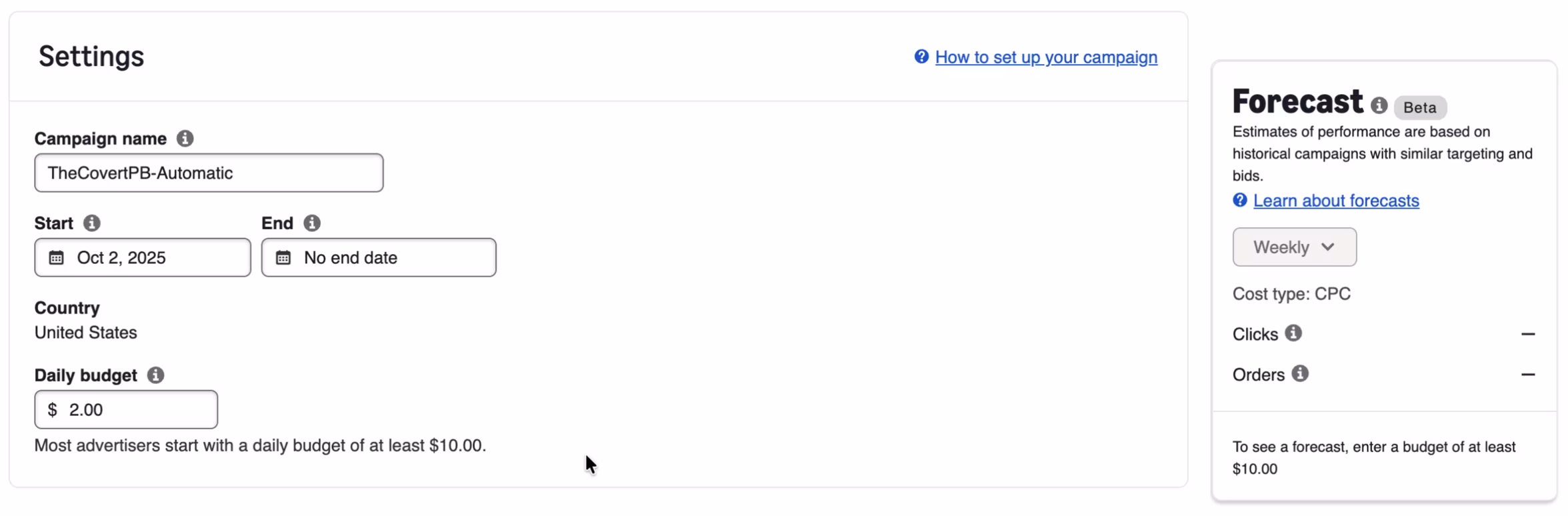Screen dimensions: 1568x516
Task: Focus the Daily budget amount field
Action: click(133, 410)
